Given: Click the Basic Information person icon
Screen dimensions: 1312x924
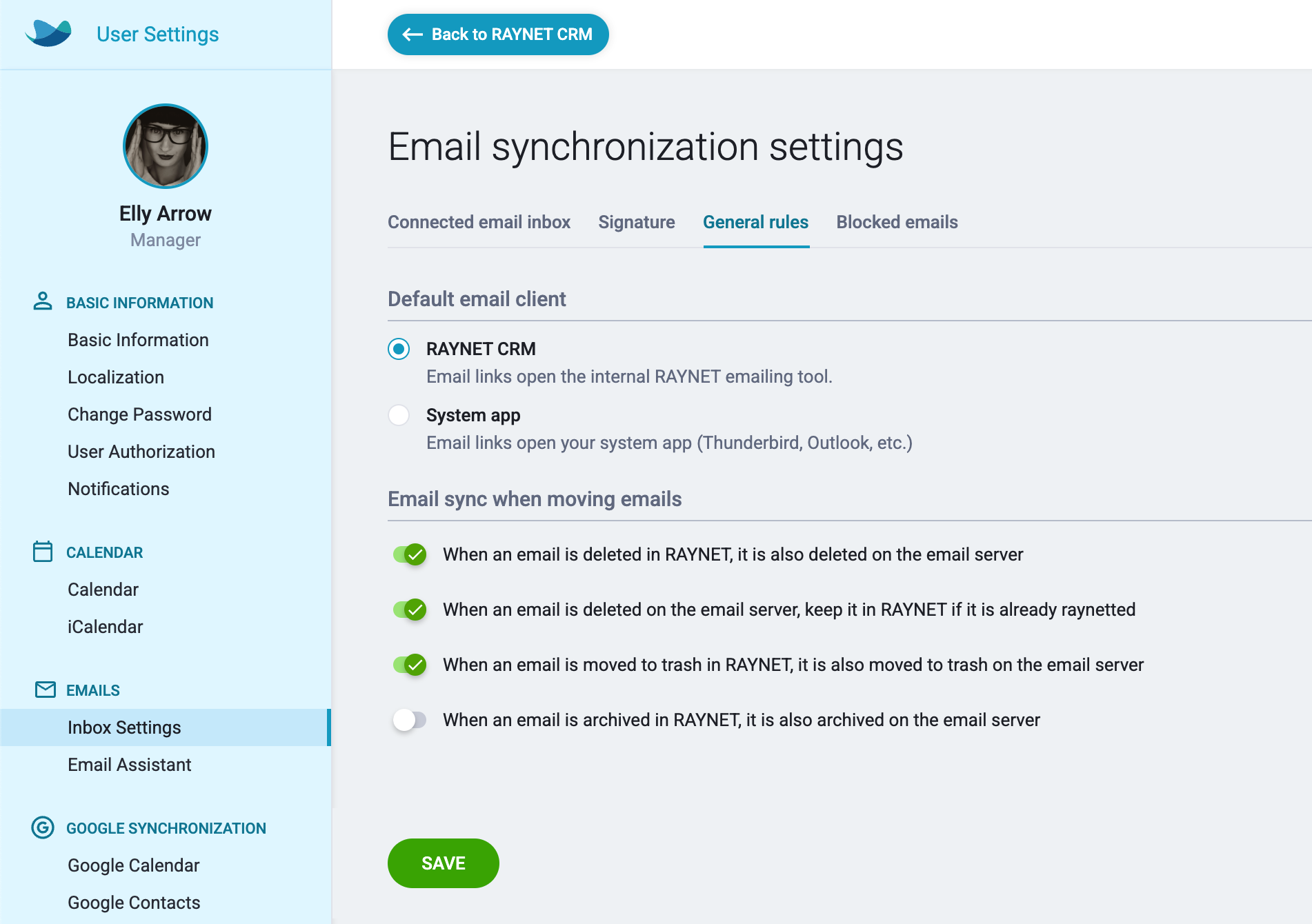Looking at the screenshot, I should tap(43, 301).
